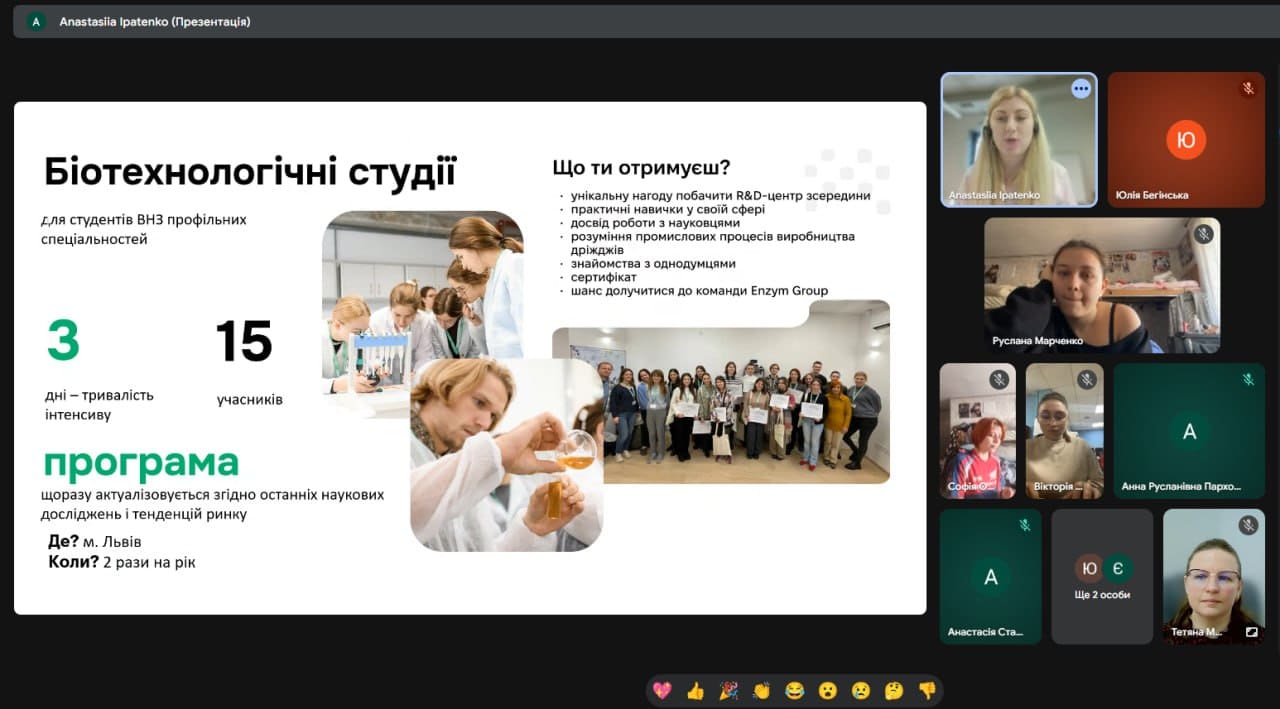Expand the 'Ще 2 особи' participants tile

1102,576
